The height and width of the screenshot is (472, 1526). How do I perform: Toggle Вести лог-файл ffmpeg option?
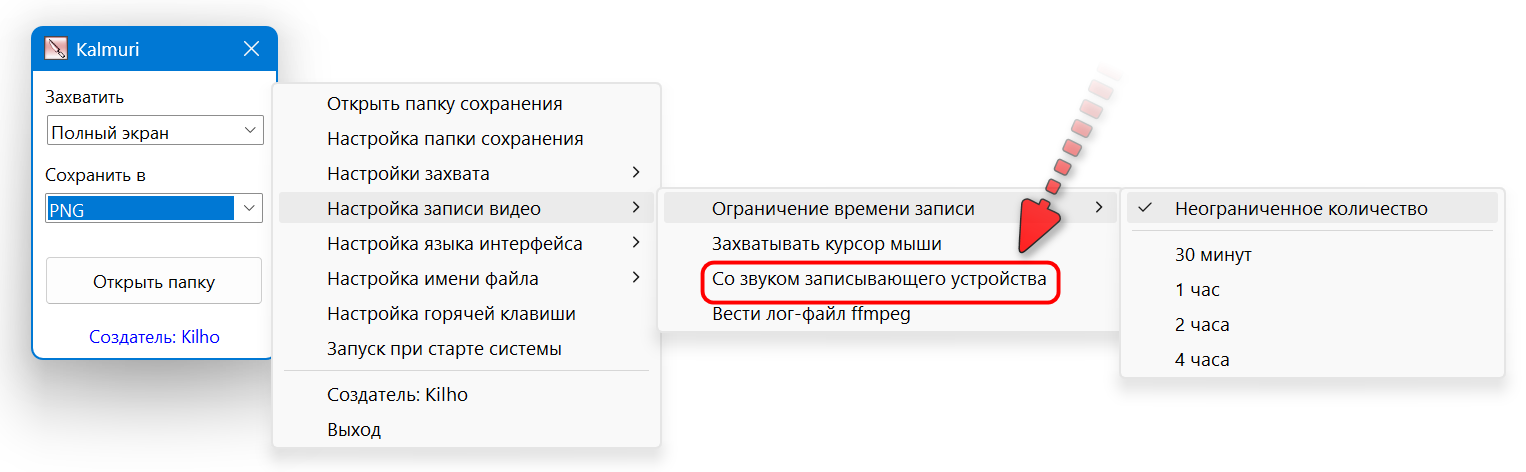(811, 314)
